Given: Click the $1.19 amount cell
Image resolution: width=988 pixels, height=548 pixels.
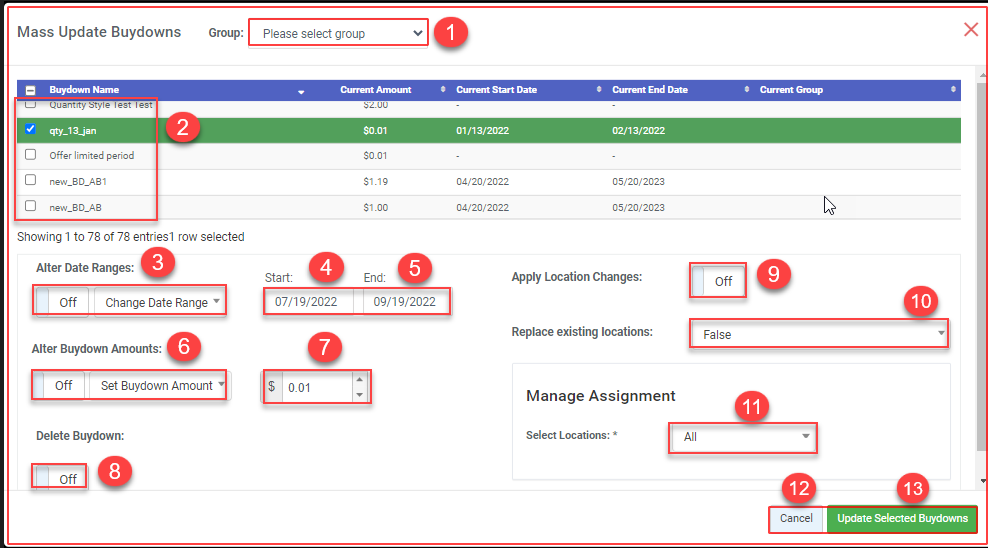Looking at the screenshot, I should (376, 181).
